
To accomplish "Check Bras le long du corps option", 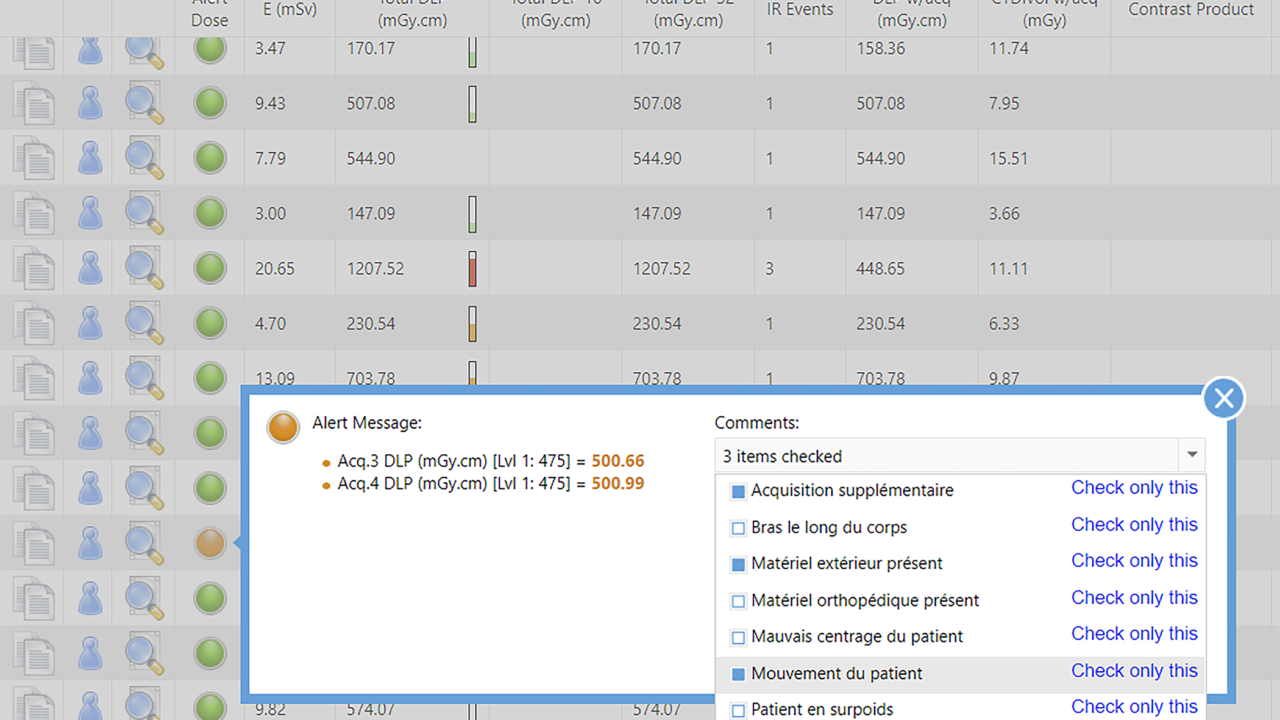I will point(738,528).
